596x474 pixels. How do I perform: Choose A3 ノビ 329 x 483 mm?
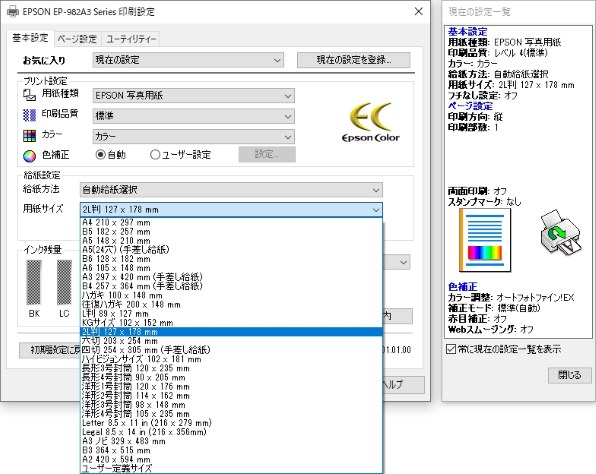click(x=231, y=441)
